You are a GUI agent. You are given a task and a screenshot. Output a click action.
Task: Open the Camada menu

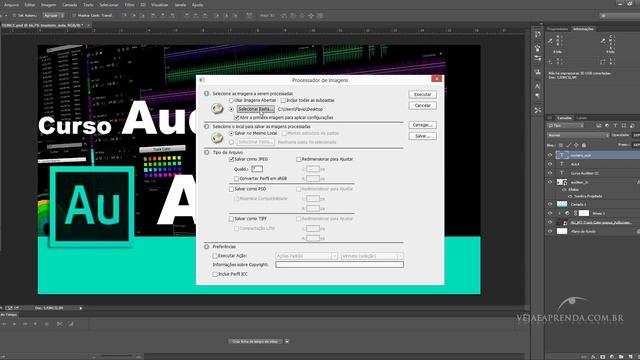69,5
